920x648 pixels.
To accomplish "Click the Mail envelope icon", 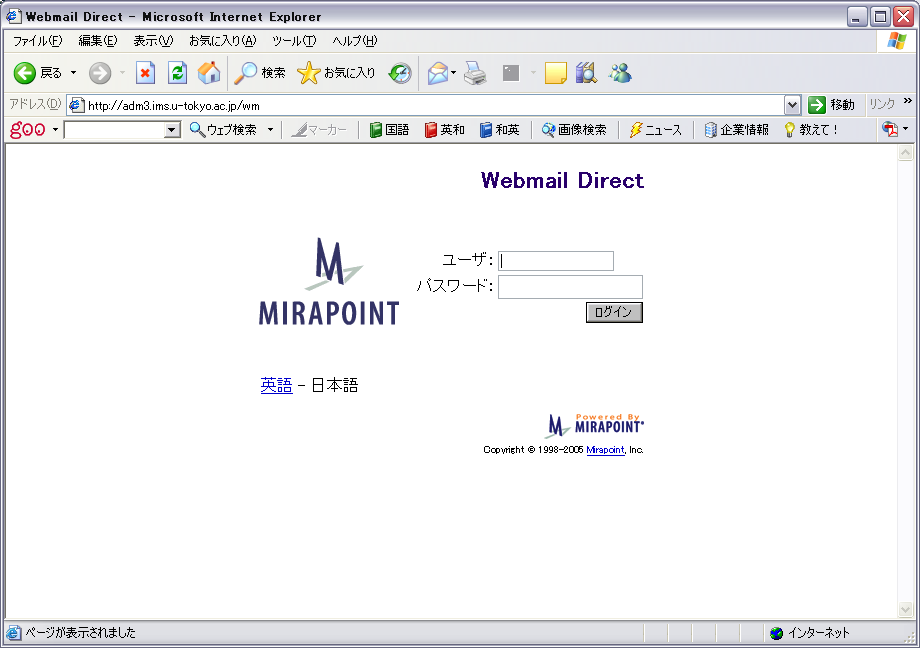I will [438, 73].
